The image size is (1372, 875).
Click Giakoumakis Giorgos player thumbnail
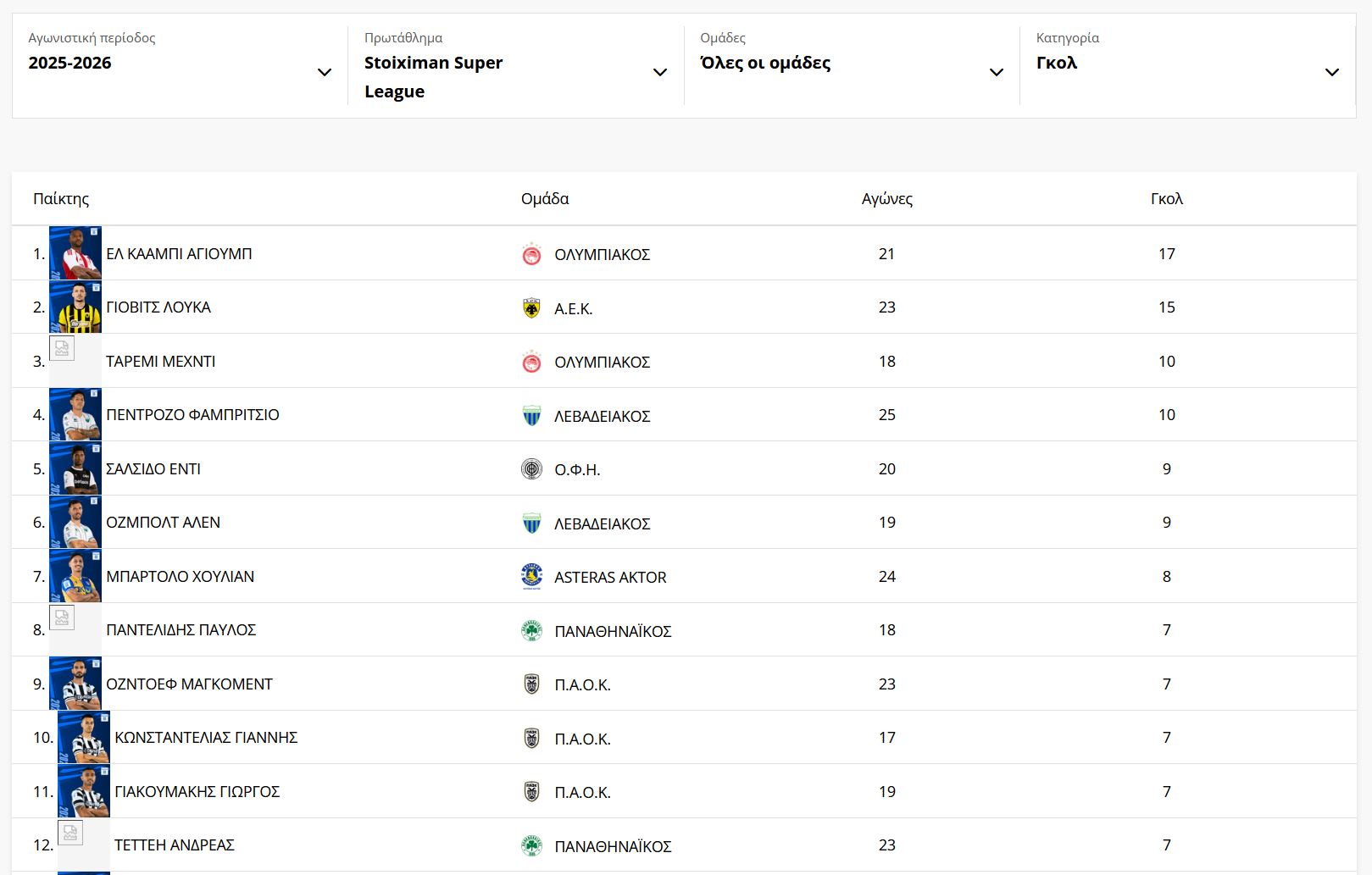pyautogui.click(x=84, y=791)
